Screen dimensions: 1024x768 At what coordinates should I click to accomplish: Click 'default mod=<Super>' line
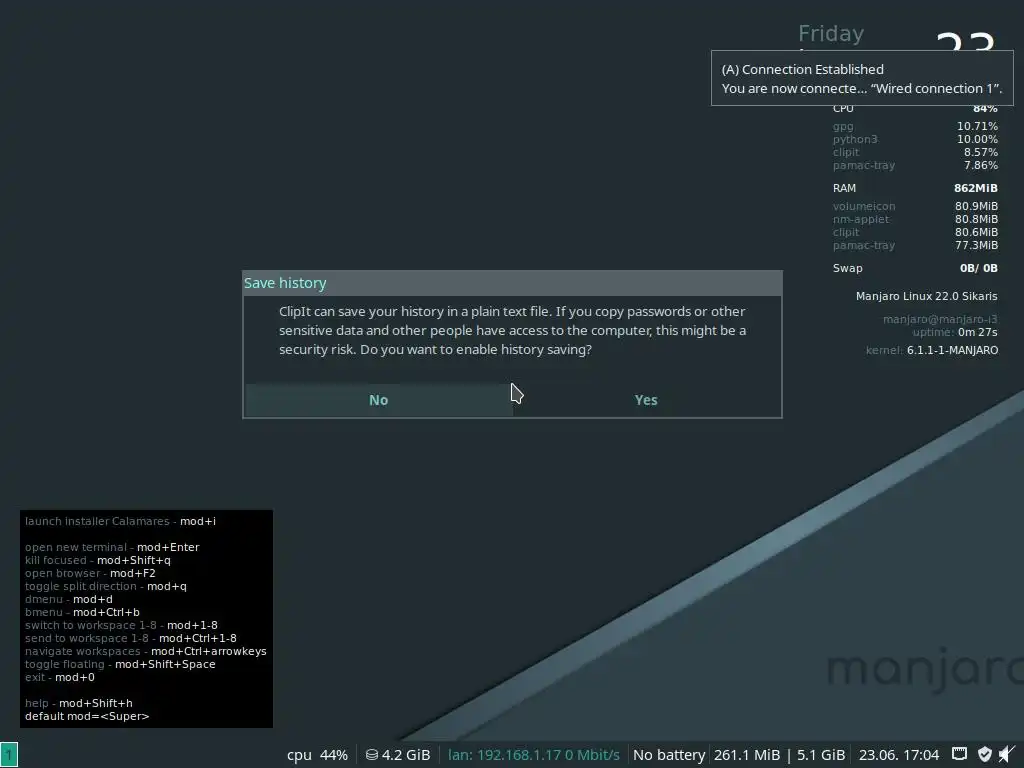pyautogui.click(x=87, y=716)
